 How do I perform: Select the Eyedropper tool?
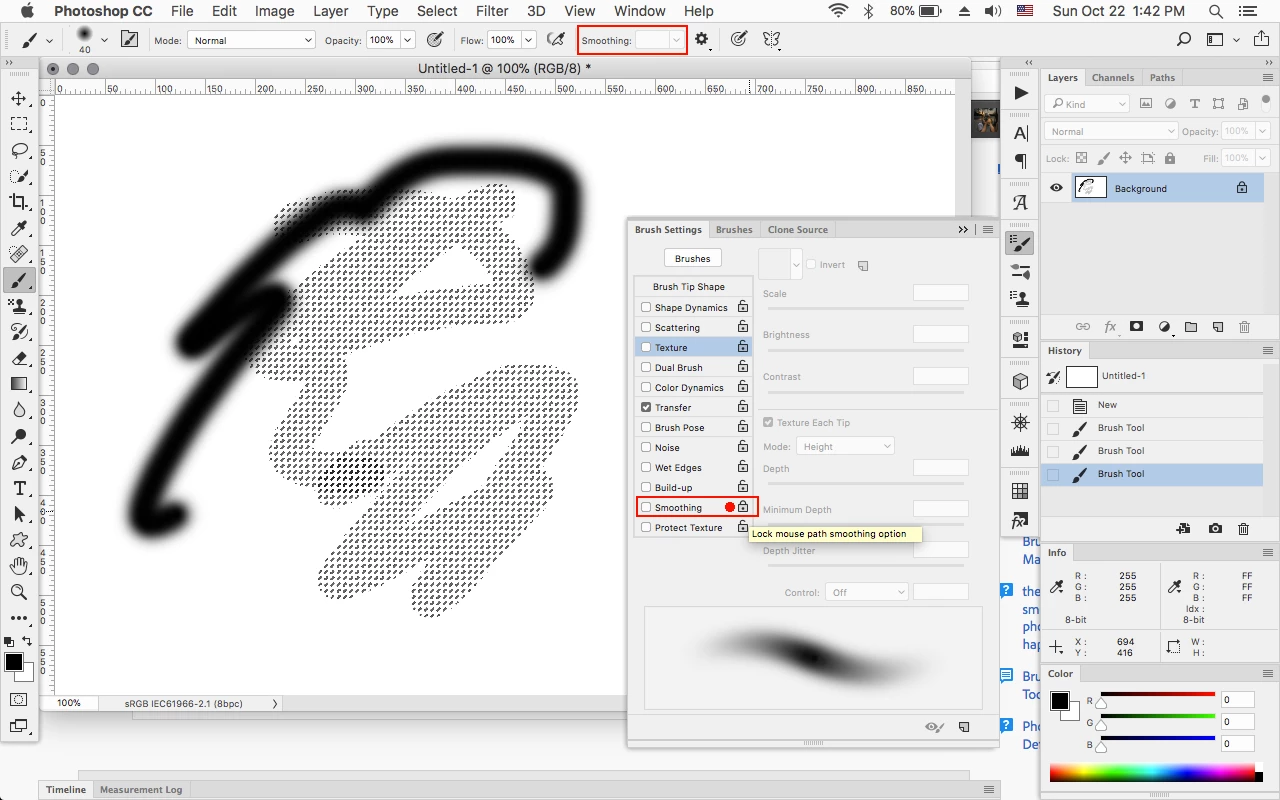click(x=19, y=228)
